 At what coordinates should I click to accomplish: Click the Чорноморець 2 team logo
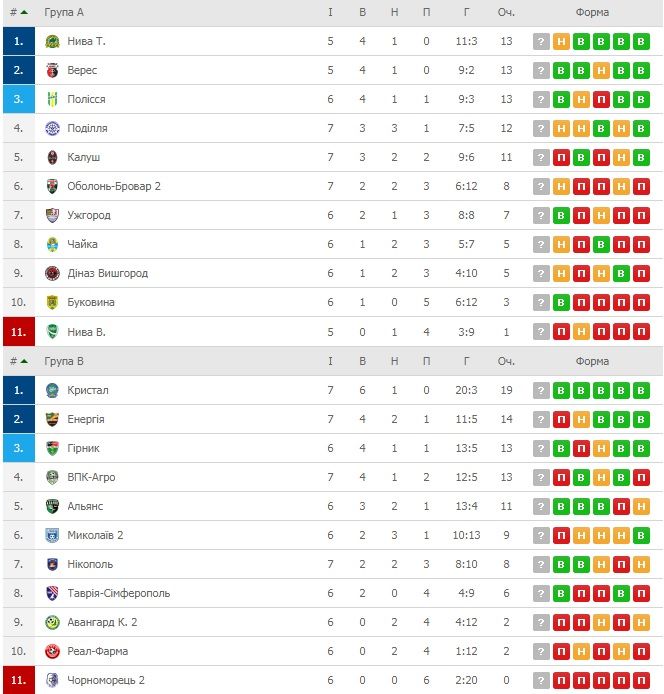point(52,680)
